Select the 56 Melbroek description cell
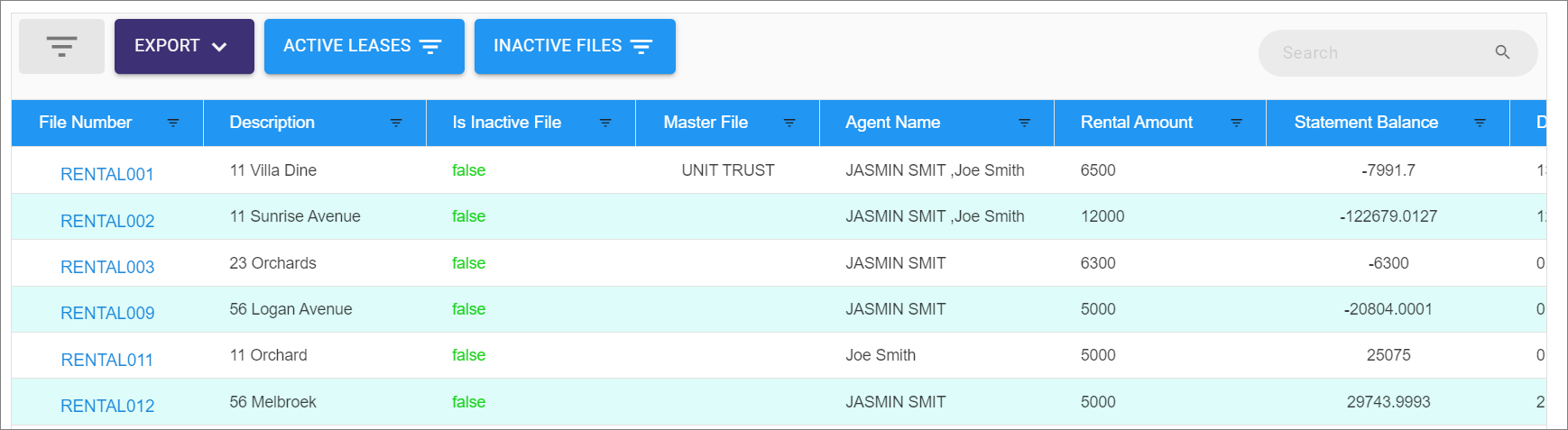This screenshot has height=430, width=1568. [273, 402]
